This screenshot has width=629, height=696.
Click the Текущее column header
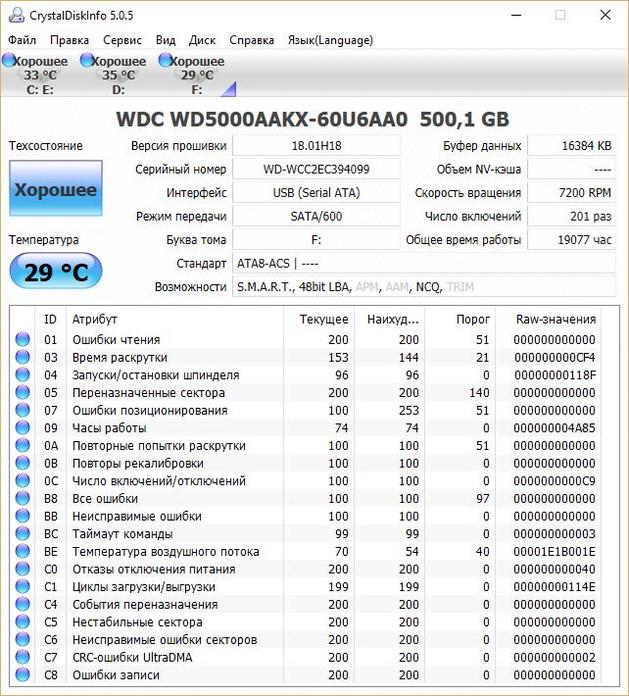pos(319,319)
